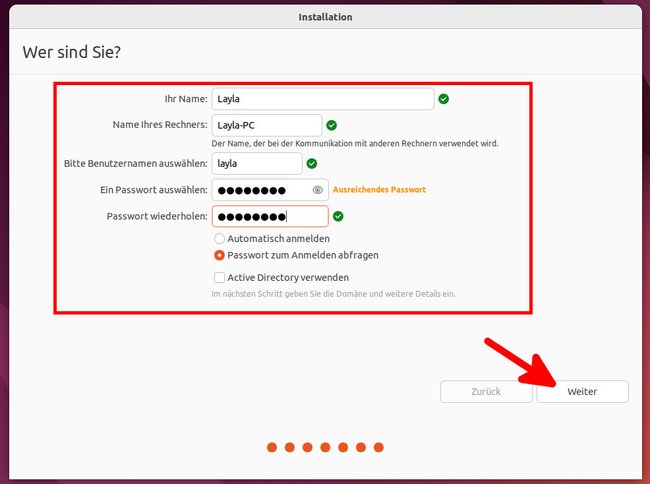Click green checkmark beside repeated password
This screenshot has width=650, height=484.
point(338,216)
